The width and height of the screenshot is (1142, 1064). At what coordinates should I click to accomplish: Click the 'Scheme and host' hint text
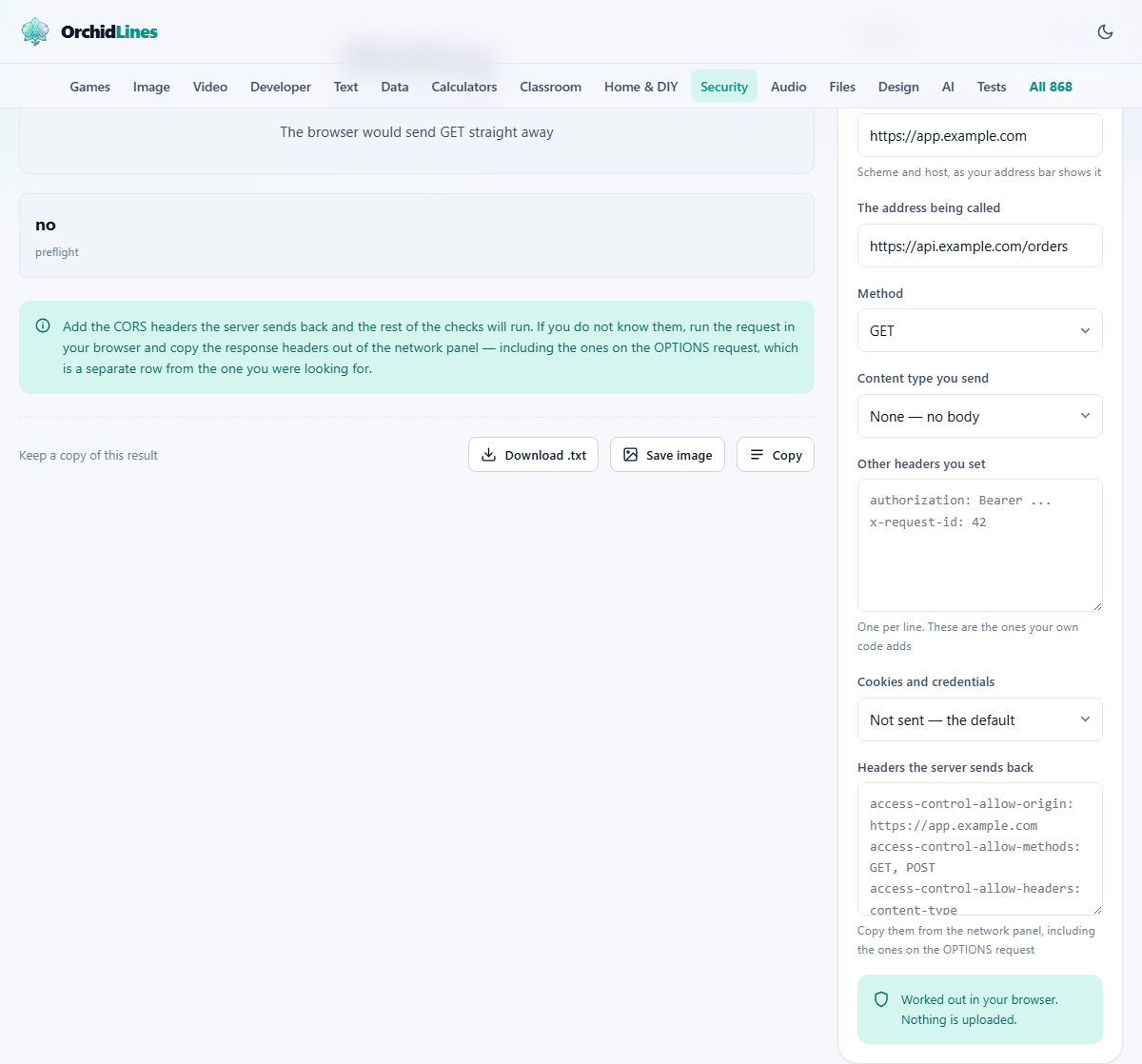click(x=979, y=172)
